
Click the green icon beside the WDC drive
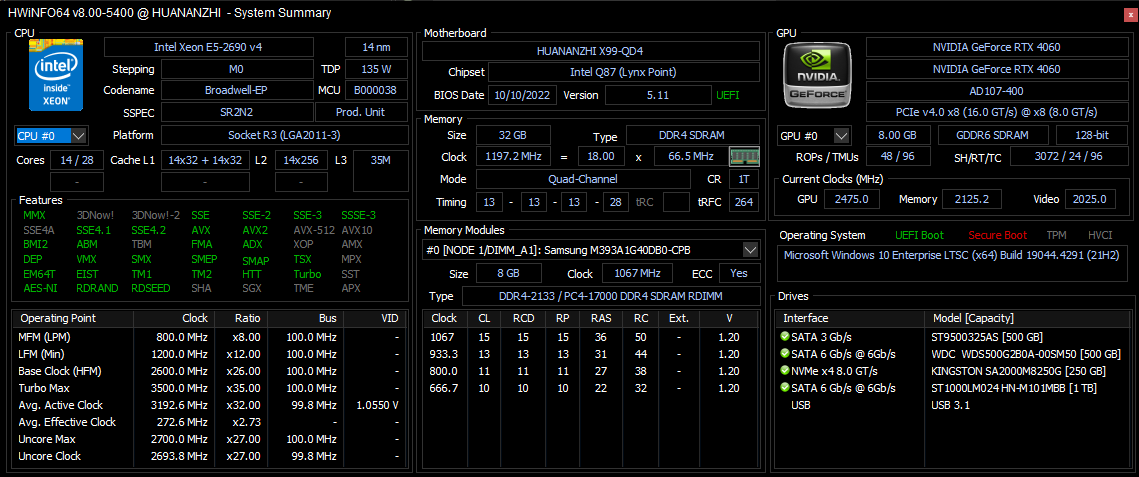tap(786, 354)
